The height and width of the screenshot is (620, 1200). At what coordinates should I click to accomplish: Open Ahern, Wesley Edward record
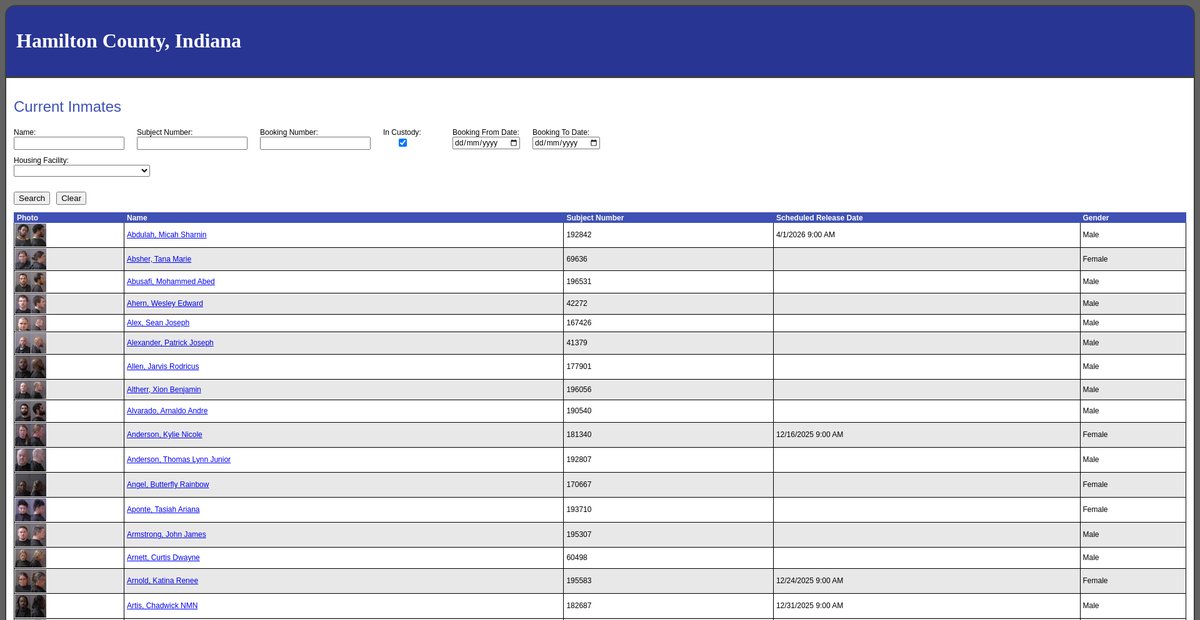(x=165, y=303)
